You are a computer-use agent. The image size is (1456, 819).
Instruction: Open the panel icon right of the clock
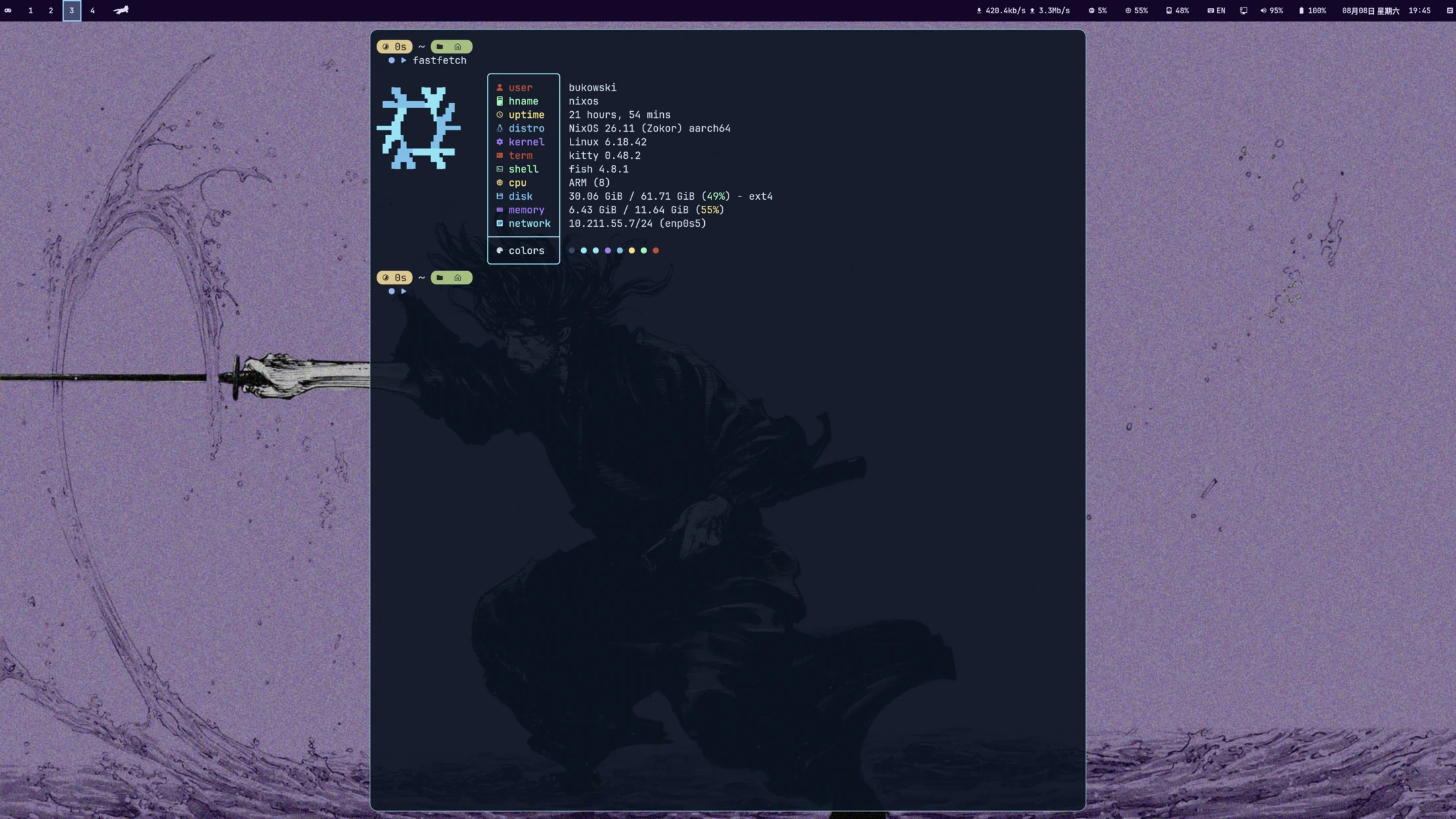[1449, 11]
